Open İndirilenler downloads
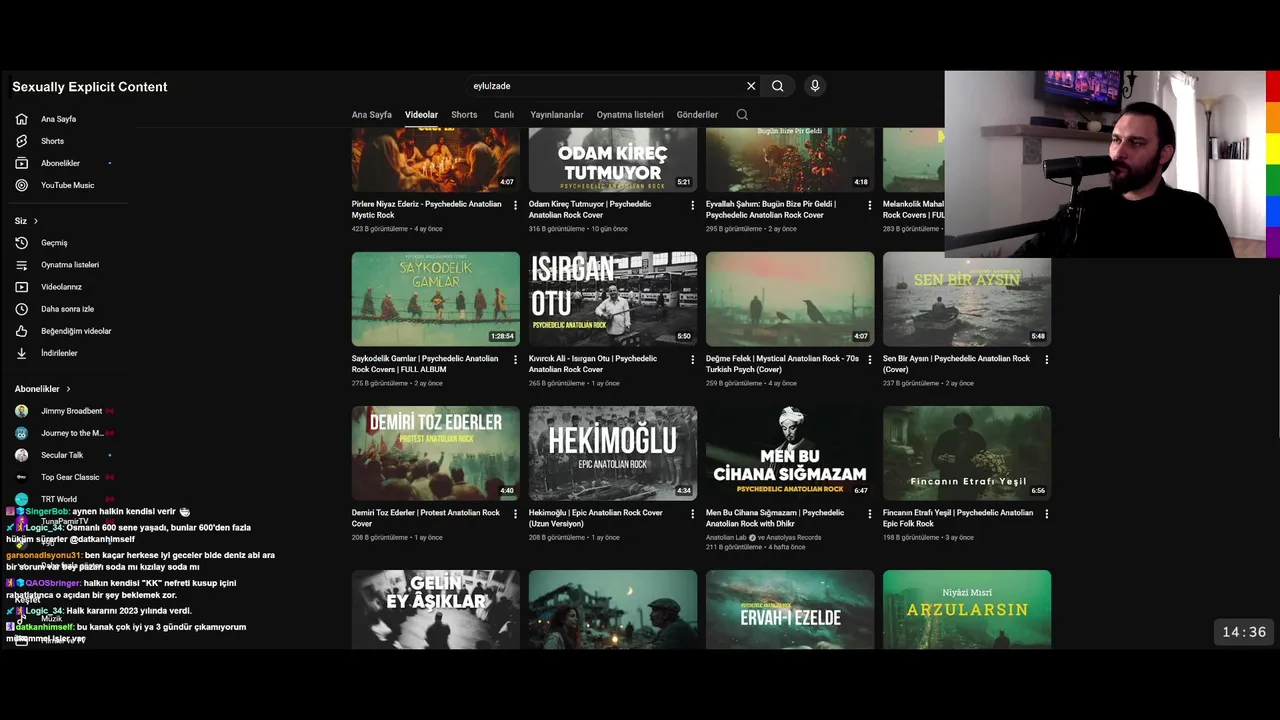1280x720 pixels. coord(59,353)
